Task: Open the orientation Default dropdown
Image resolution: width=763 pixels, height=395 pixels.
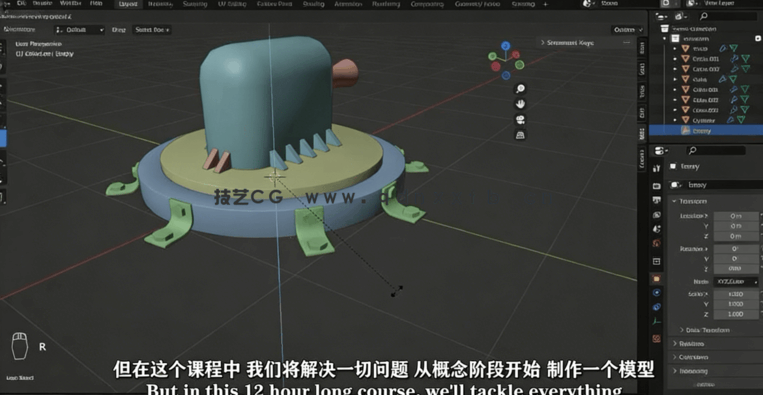Action: coord(79,30)
